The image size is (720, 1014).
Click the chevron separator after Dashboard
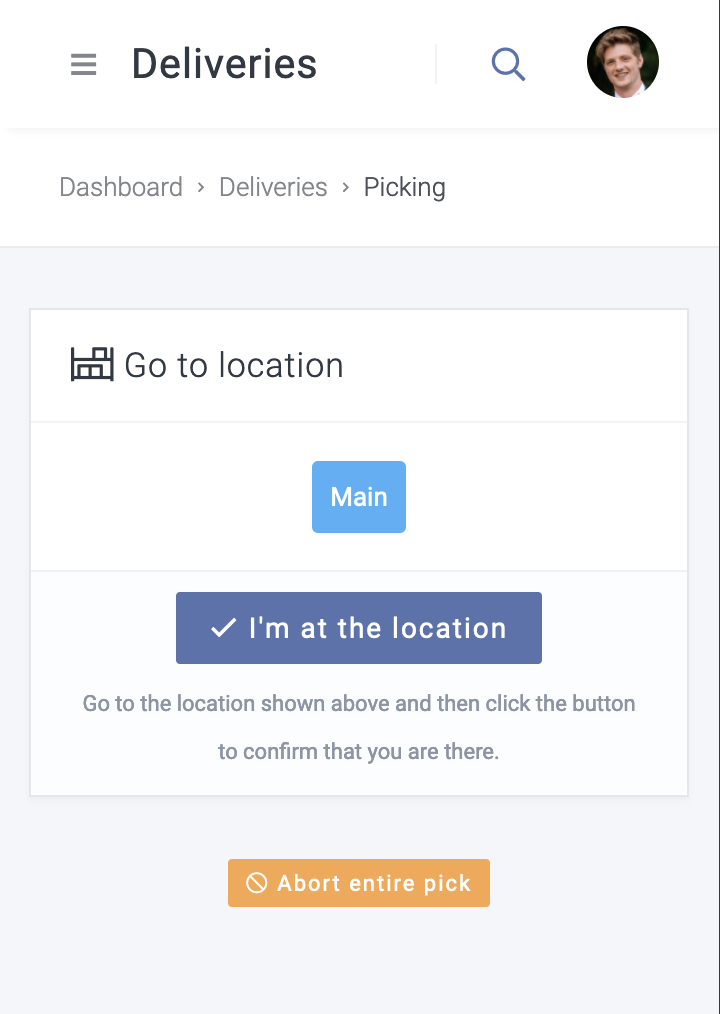[x=201, y=187]
